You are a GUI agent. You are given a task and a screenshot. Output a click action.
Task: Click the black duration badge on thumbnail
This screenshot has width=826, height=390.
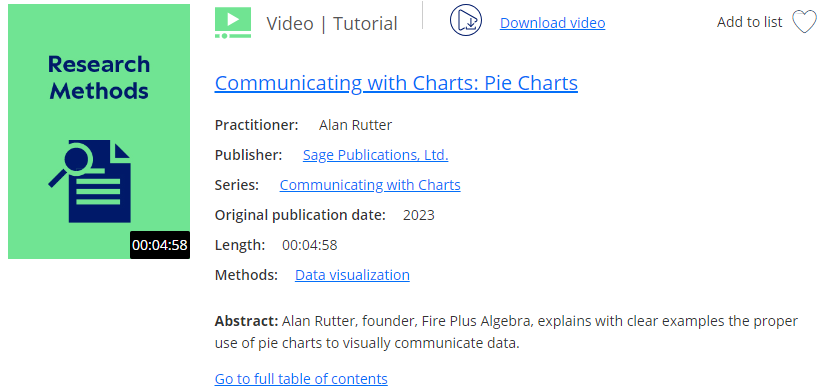160,245
